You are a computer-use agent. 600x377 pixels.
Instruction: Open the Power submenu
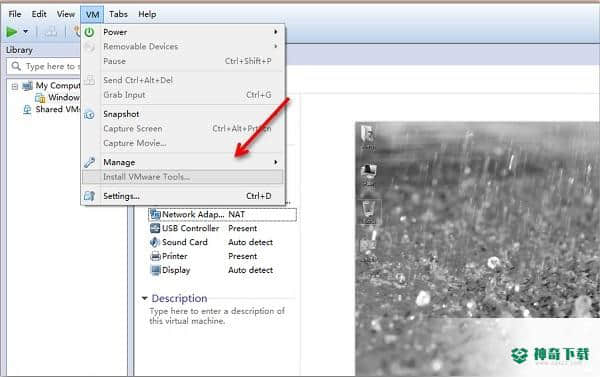(x=183, y=32)
